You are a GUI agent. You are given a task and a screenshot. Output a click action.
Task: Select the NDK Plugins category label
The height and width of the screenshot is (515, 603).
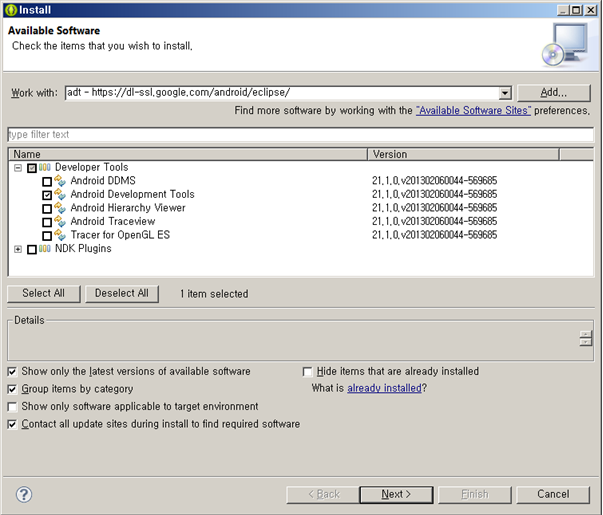coord(83,249)
